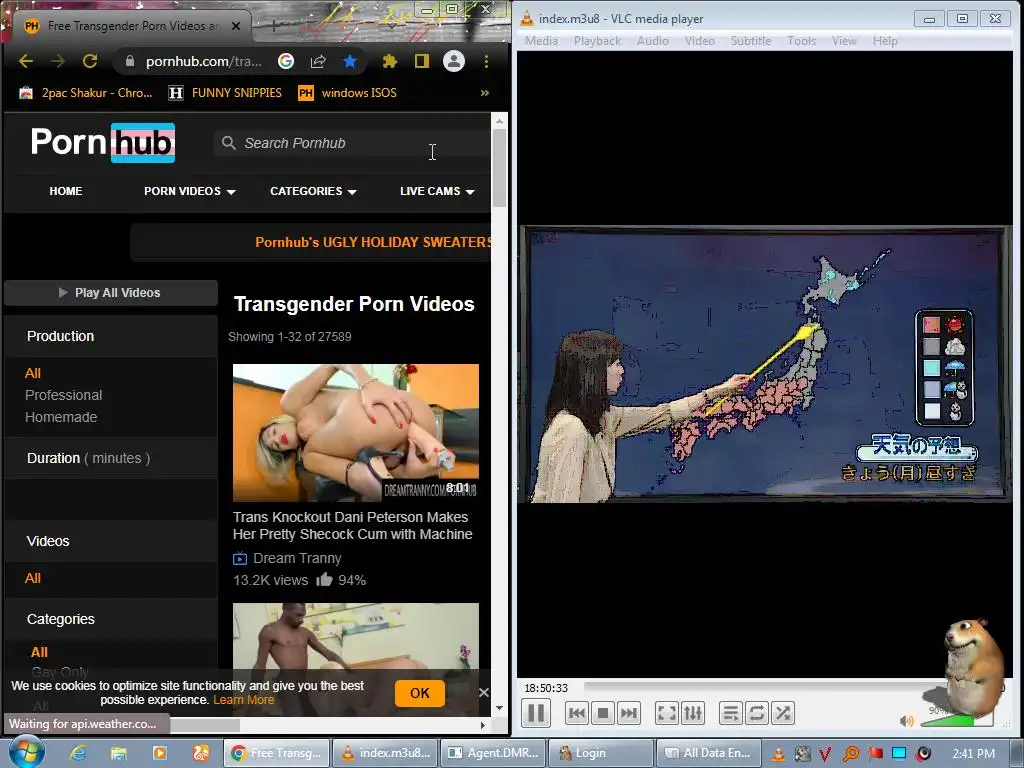1024x768 pixels.
Task: Open Chrome profile avatar
Action: (x=454, y=61)
